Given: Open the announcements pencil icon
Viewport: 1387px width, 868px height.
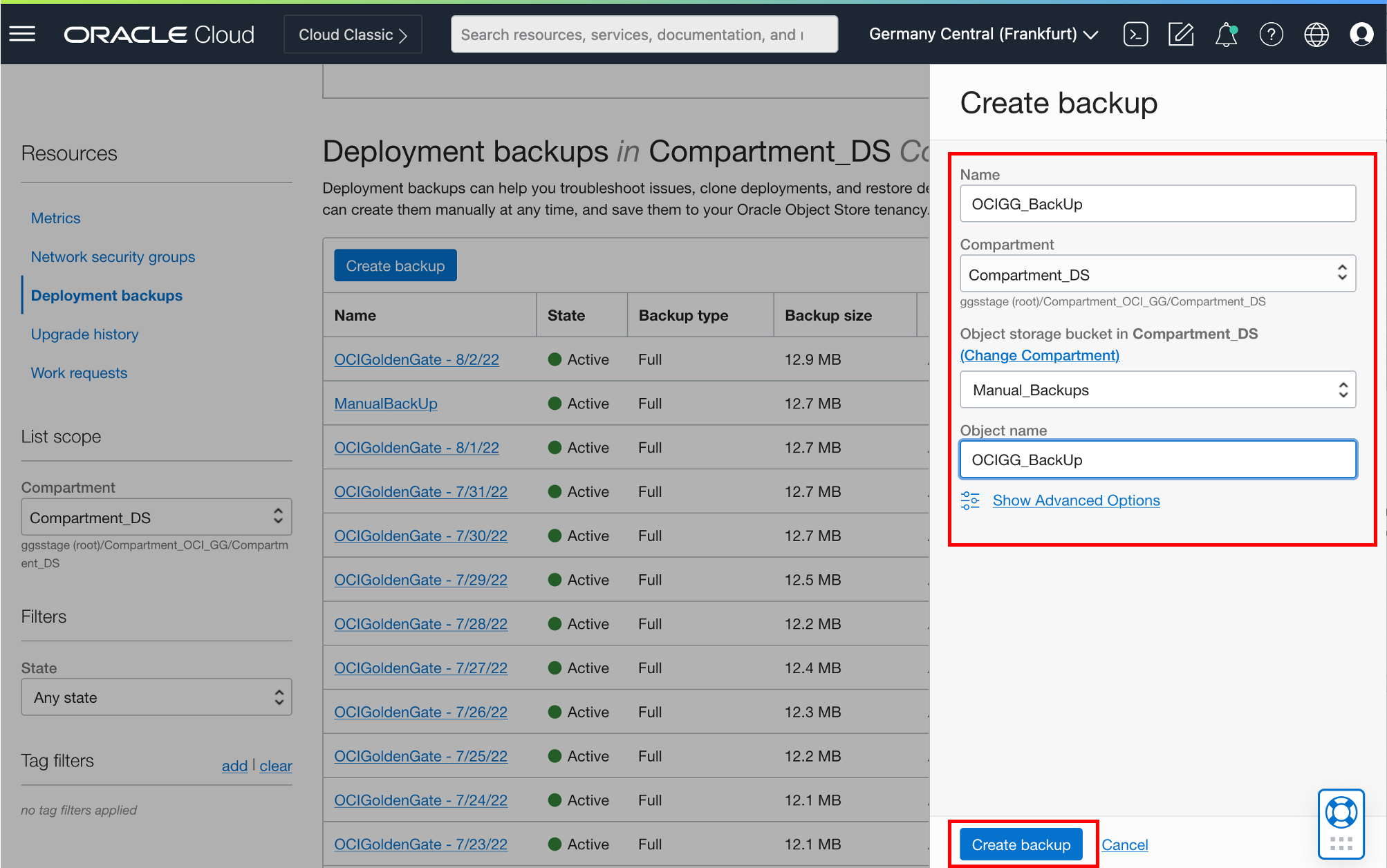Looking at the screenshot, I should point(1180,33).
